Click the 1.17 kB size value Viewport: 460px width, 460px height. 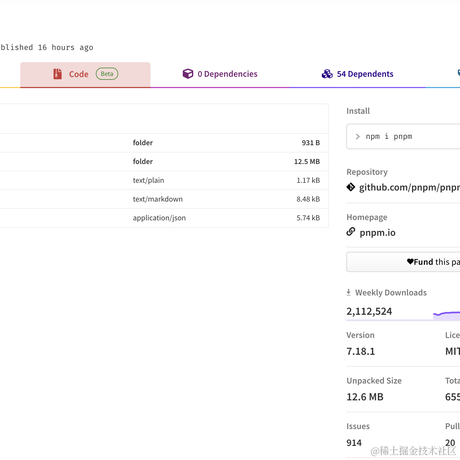click(x=308, y=180)
